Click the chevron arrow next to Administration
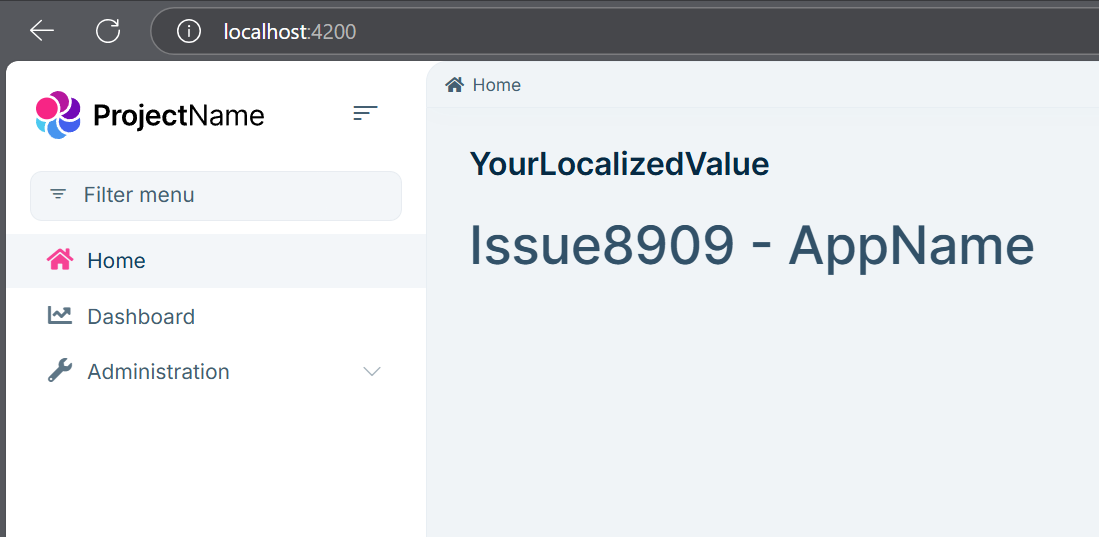The height and width of the screenshot is (537, 1099). pyautogui.click(x=372, y=372)
